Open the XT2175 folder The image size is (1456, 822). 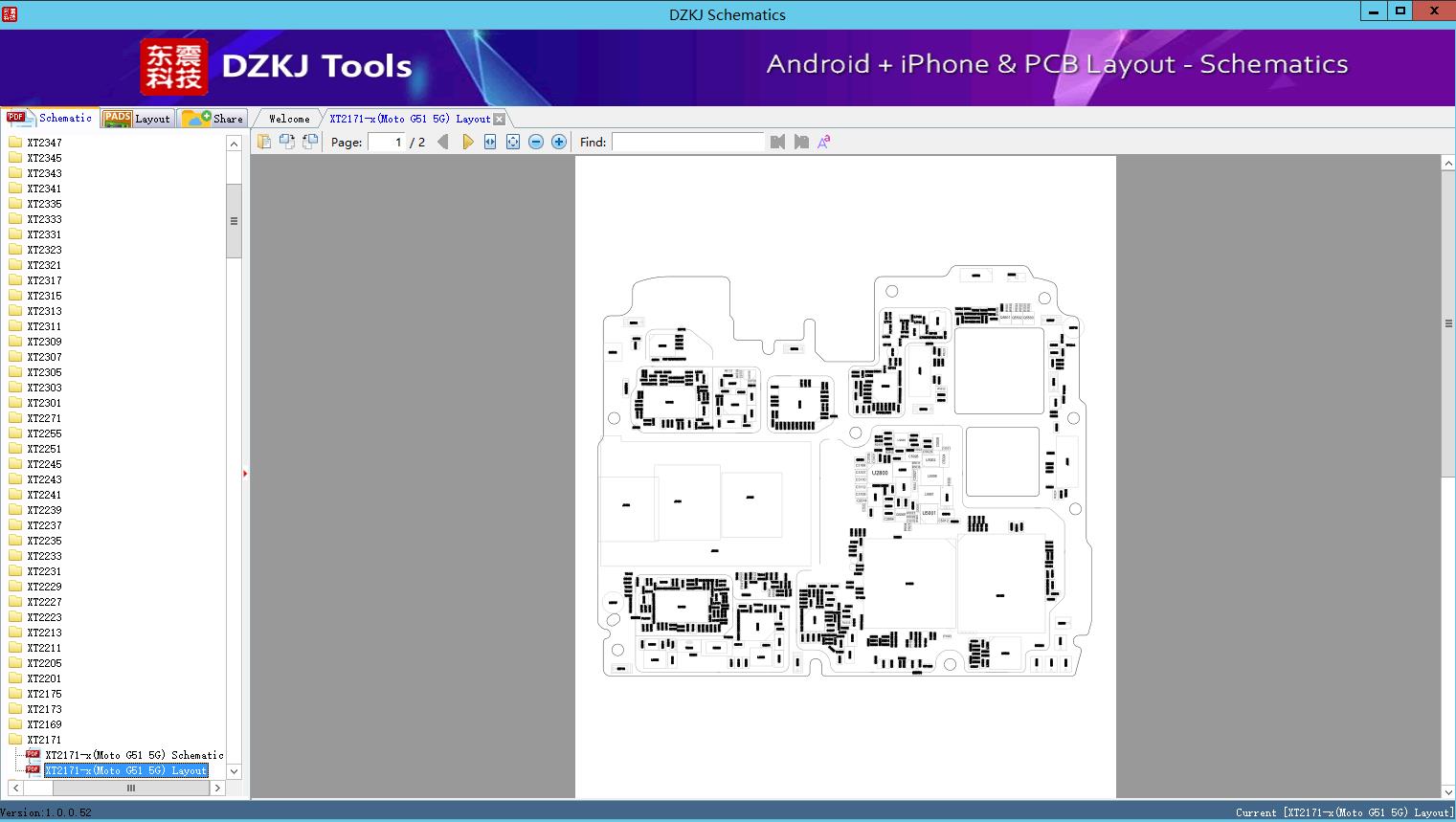pos(35,694)
